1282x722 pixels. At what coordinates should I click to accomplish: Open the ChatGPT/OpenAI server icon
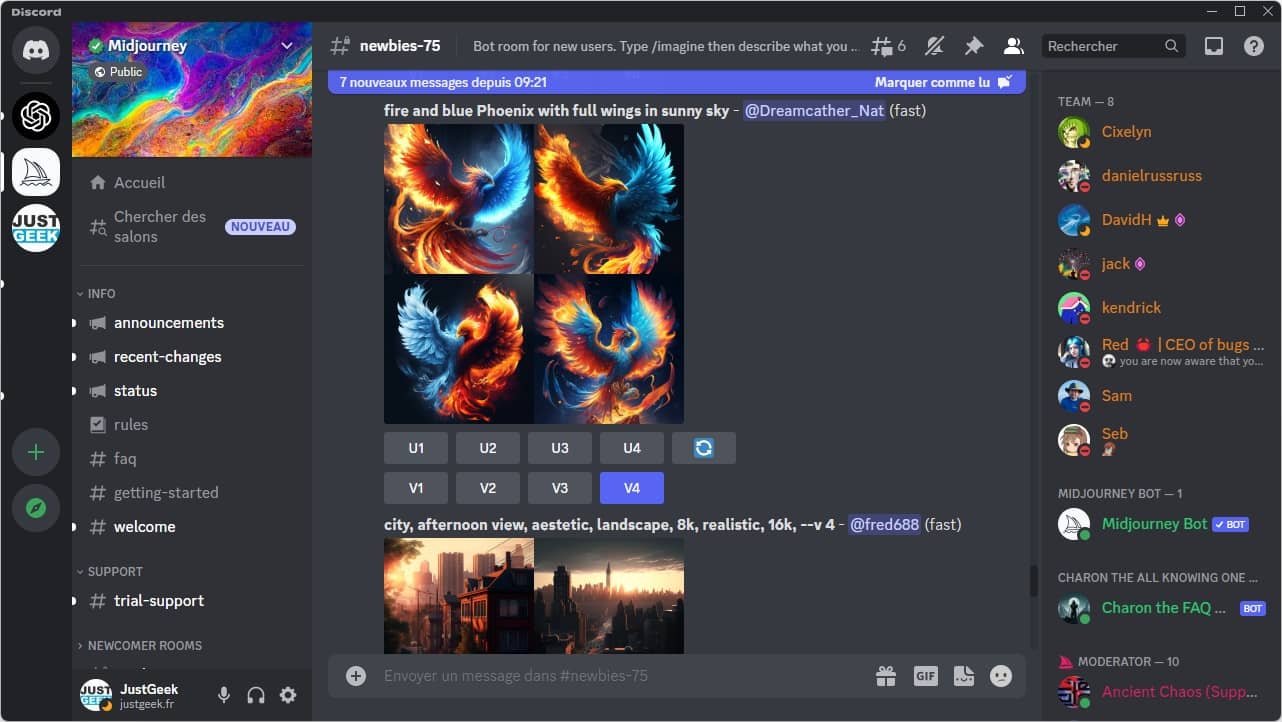(x=36, y=117)
